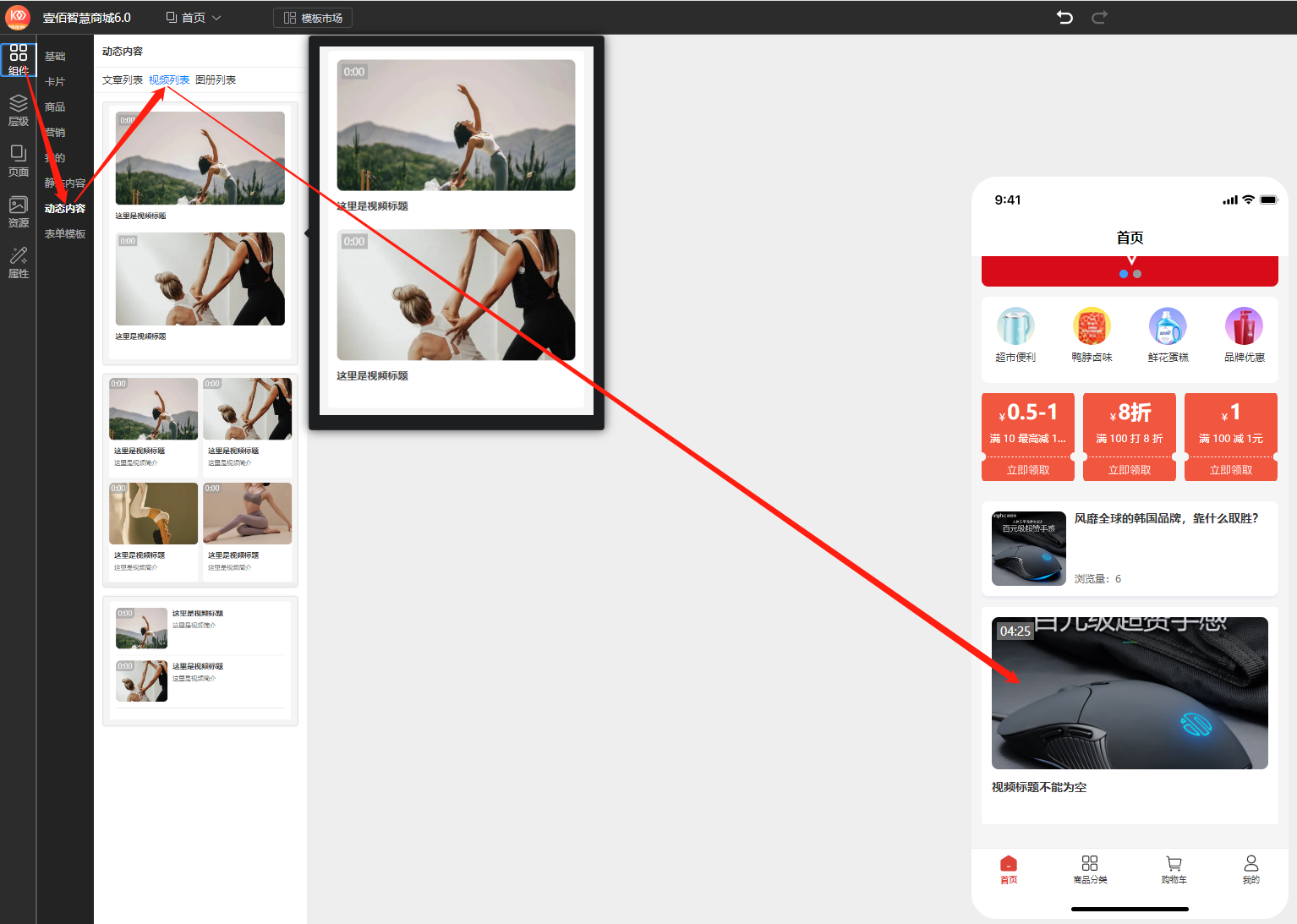Tap the 品牌优惠 category icon
1297x924 pixels.
(1244, 326)
